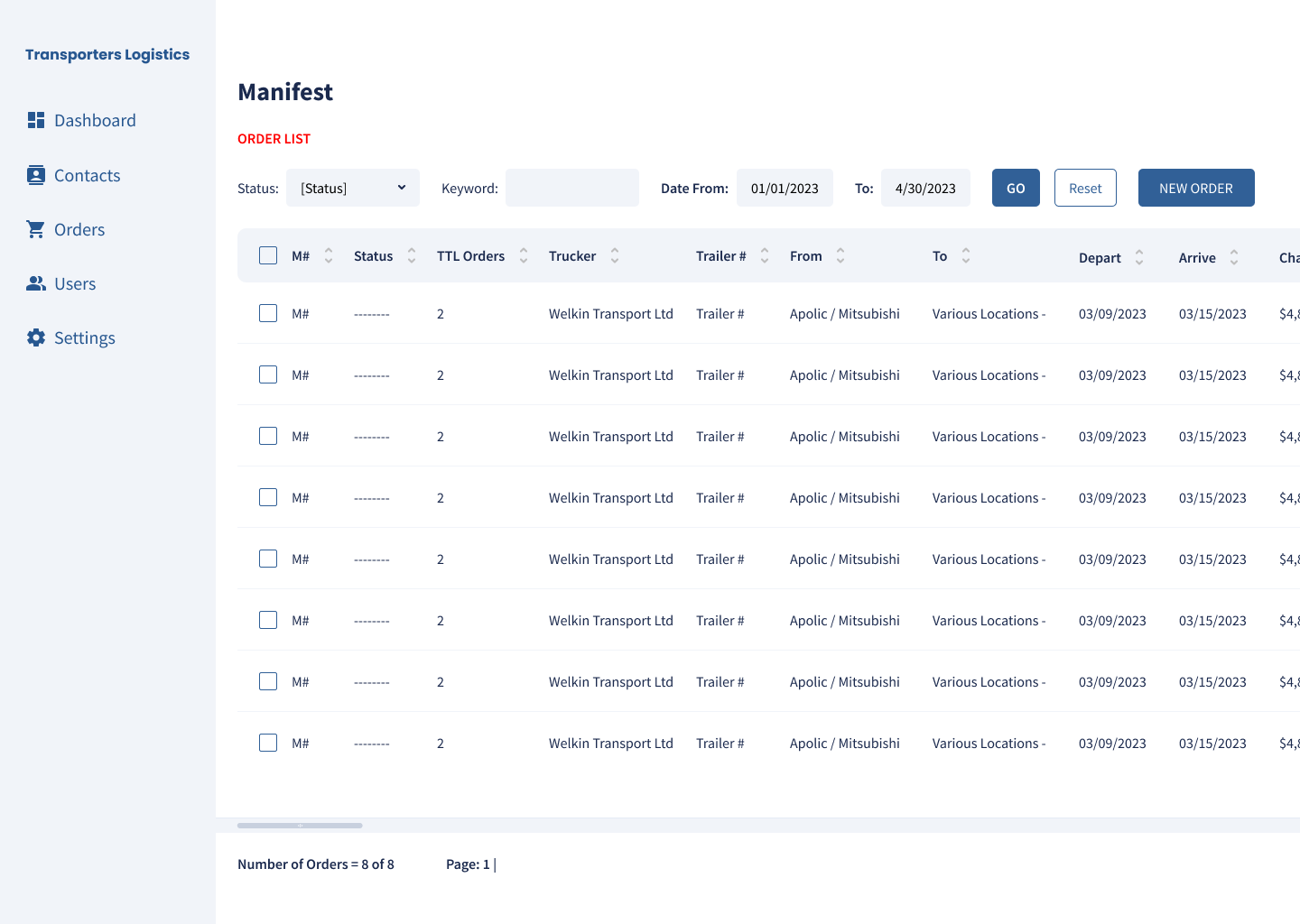
Task: Select the ORDER LIST tab
Action: 274,138
